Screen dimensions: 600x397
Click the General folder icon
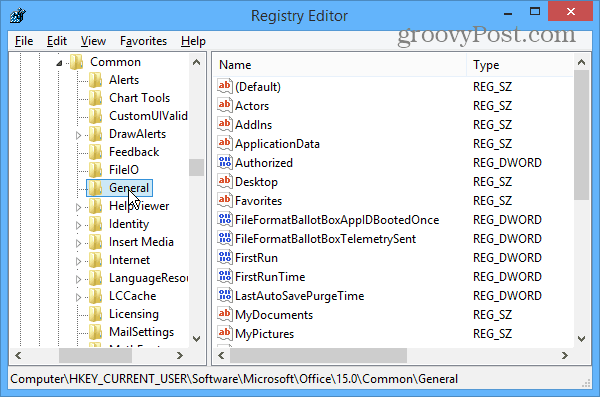click(95, 188)
